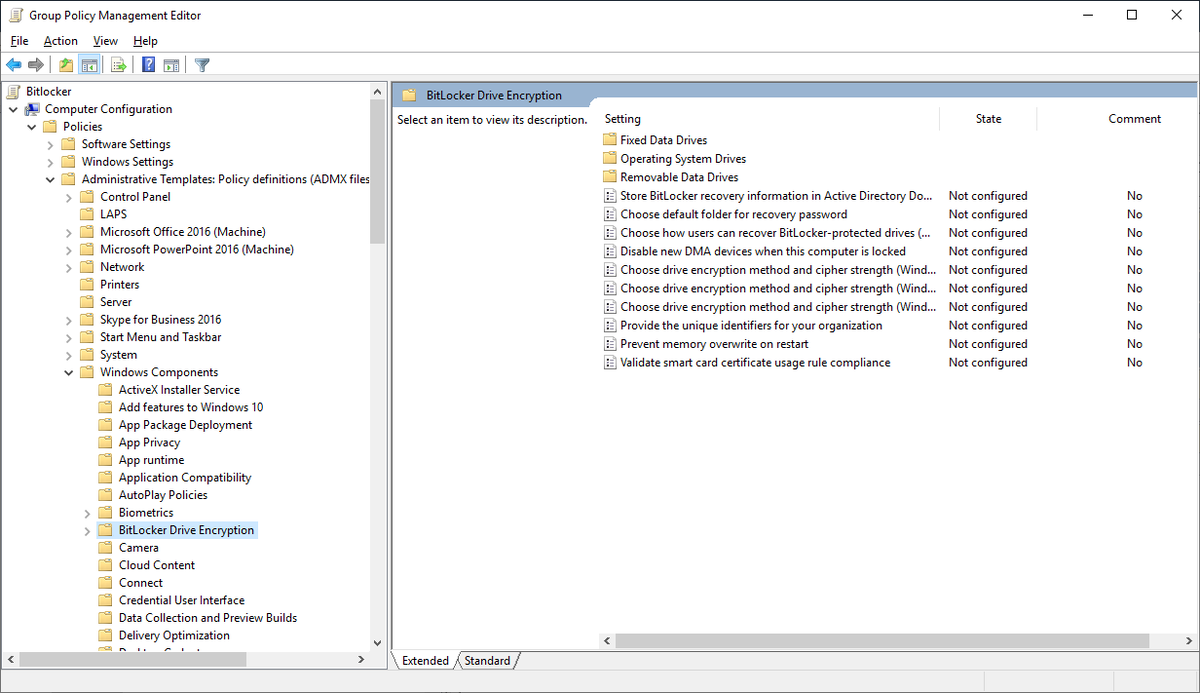The height and width of the screenshot is (693, 1200).
Task: Collapse the Administrative Templates node
Action: pyautogui.click(x=51, y=179)
